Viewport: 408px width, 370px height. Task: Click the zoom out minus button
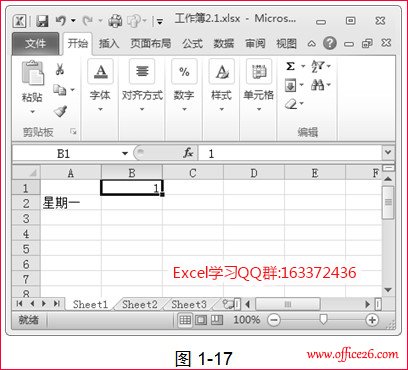[x=274, y=320]
